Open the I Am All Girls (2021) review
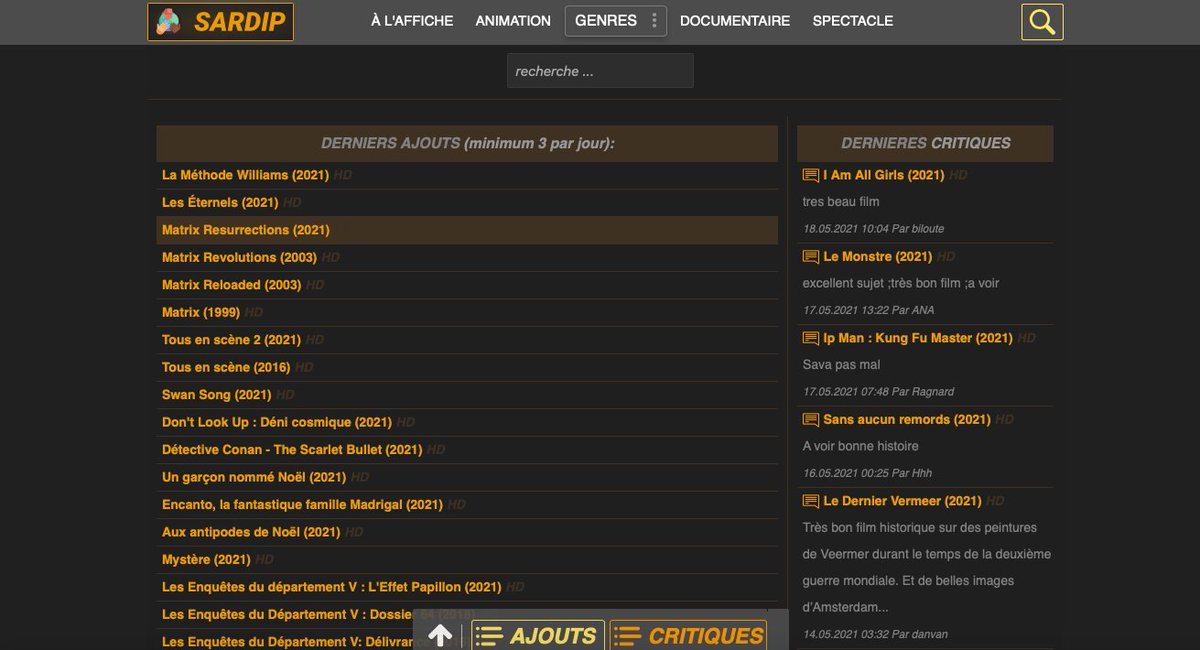Image resolution: width=1200 pixels, height=650 pixels. [884, 175]
